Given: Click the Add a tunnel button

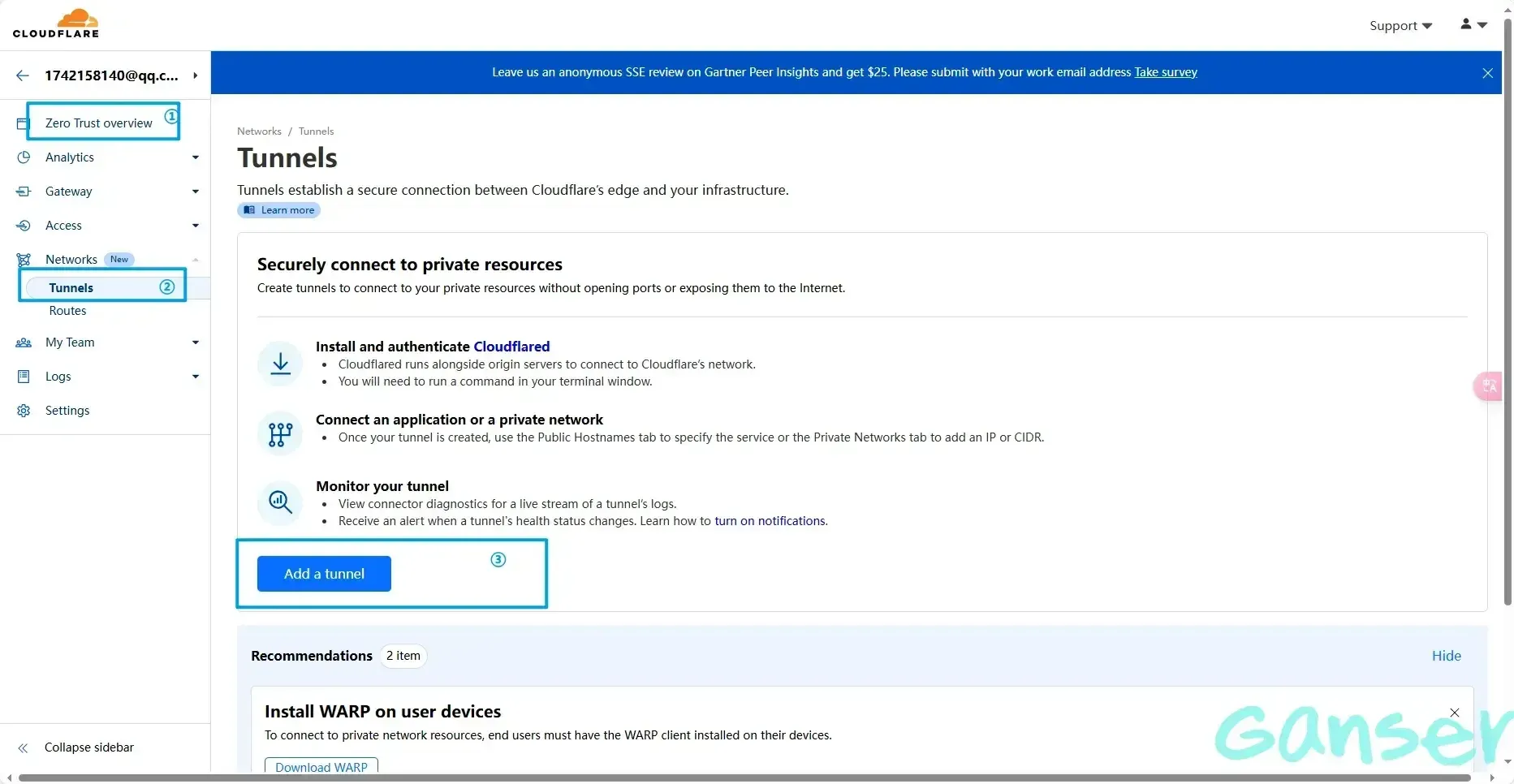Looking at the screenshot, I should tap(324, 574).
